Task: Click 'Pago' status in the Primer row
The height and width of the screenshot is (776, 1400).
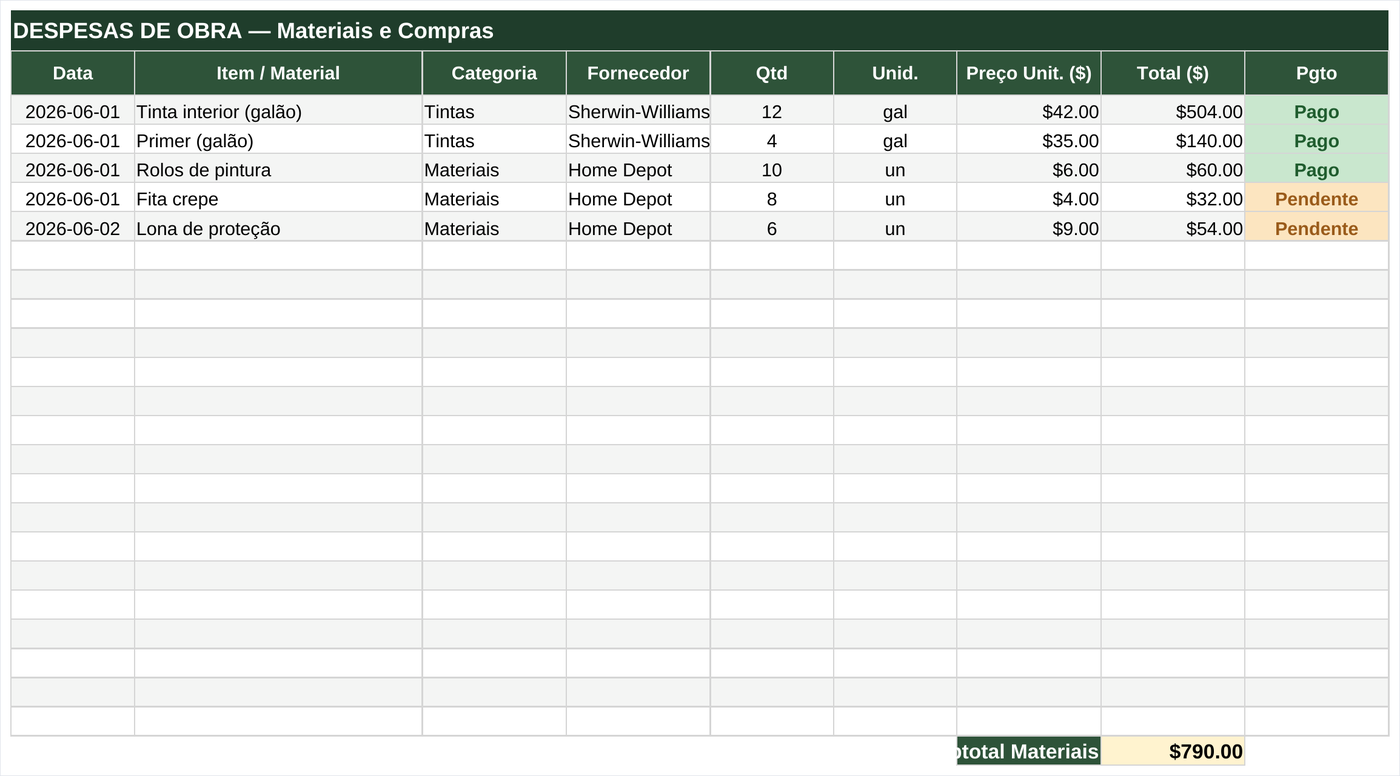Action: (x=1316, y=140)
